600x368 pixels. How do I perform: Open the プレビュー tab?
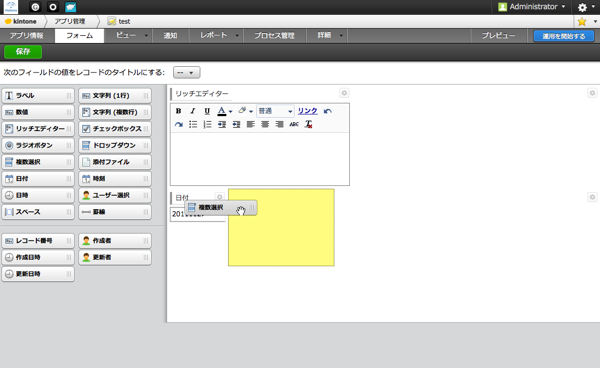point(498,36)
